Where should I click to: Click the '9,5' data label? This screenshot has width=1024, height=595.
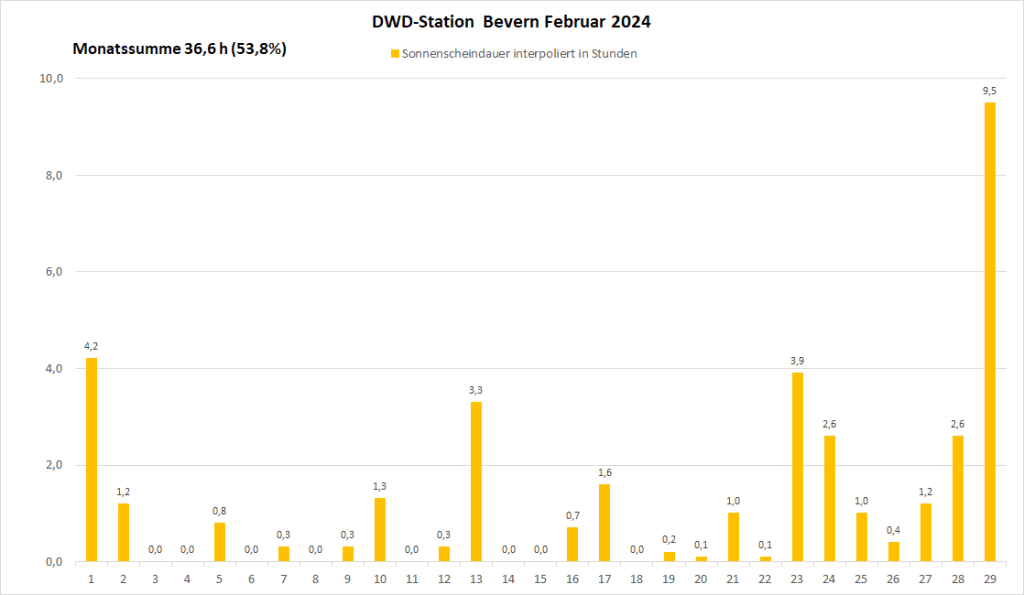coord(990,91)
